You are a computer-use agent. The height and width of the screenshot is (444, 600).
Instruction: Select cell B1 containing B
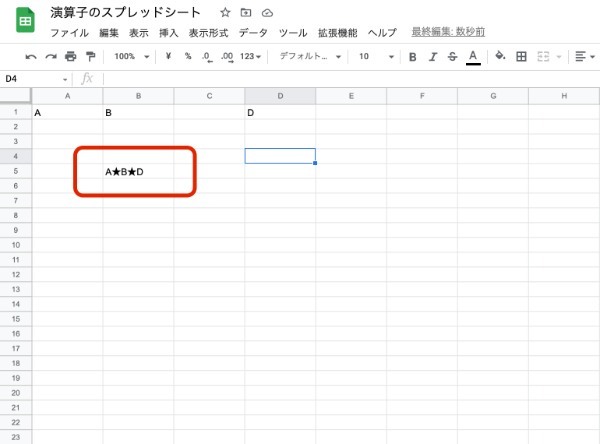point(138,112)
